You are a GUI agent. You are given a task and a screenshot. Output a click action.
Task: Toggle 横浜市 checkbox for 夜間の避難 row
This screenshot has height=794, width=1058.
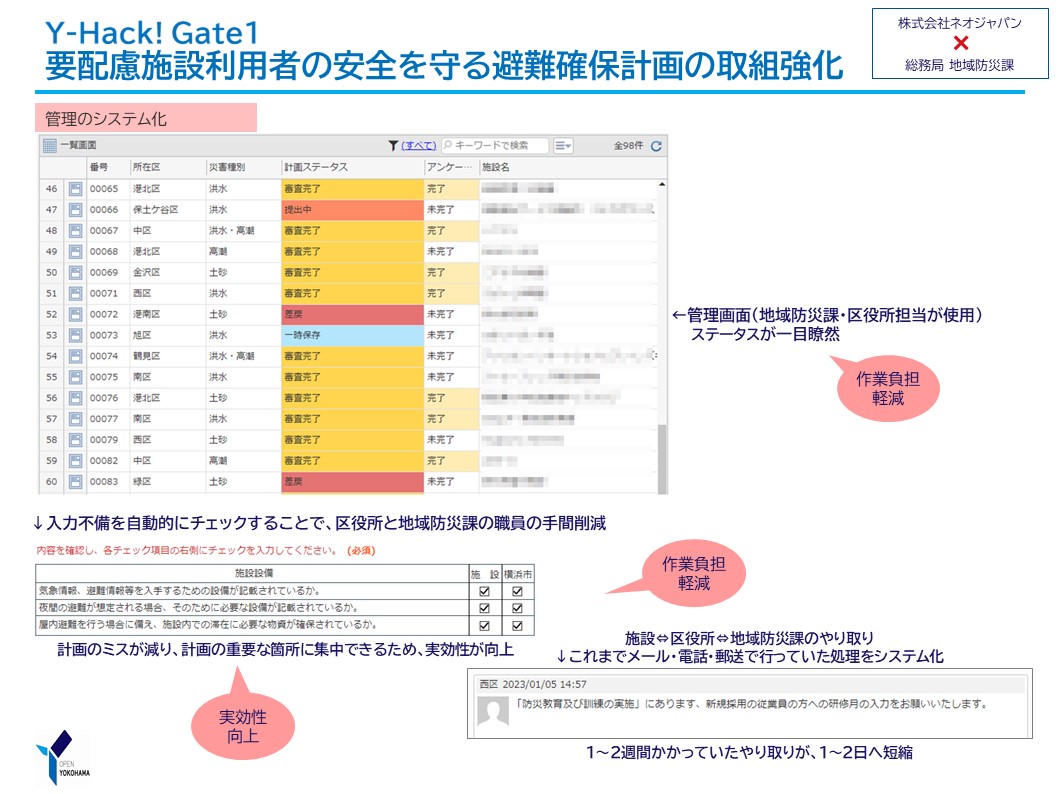point(518,608)
